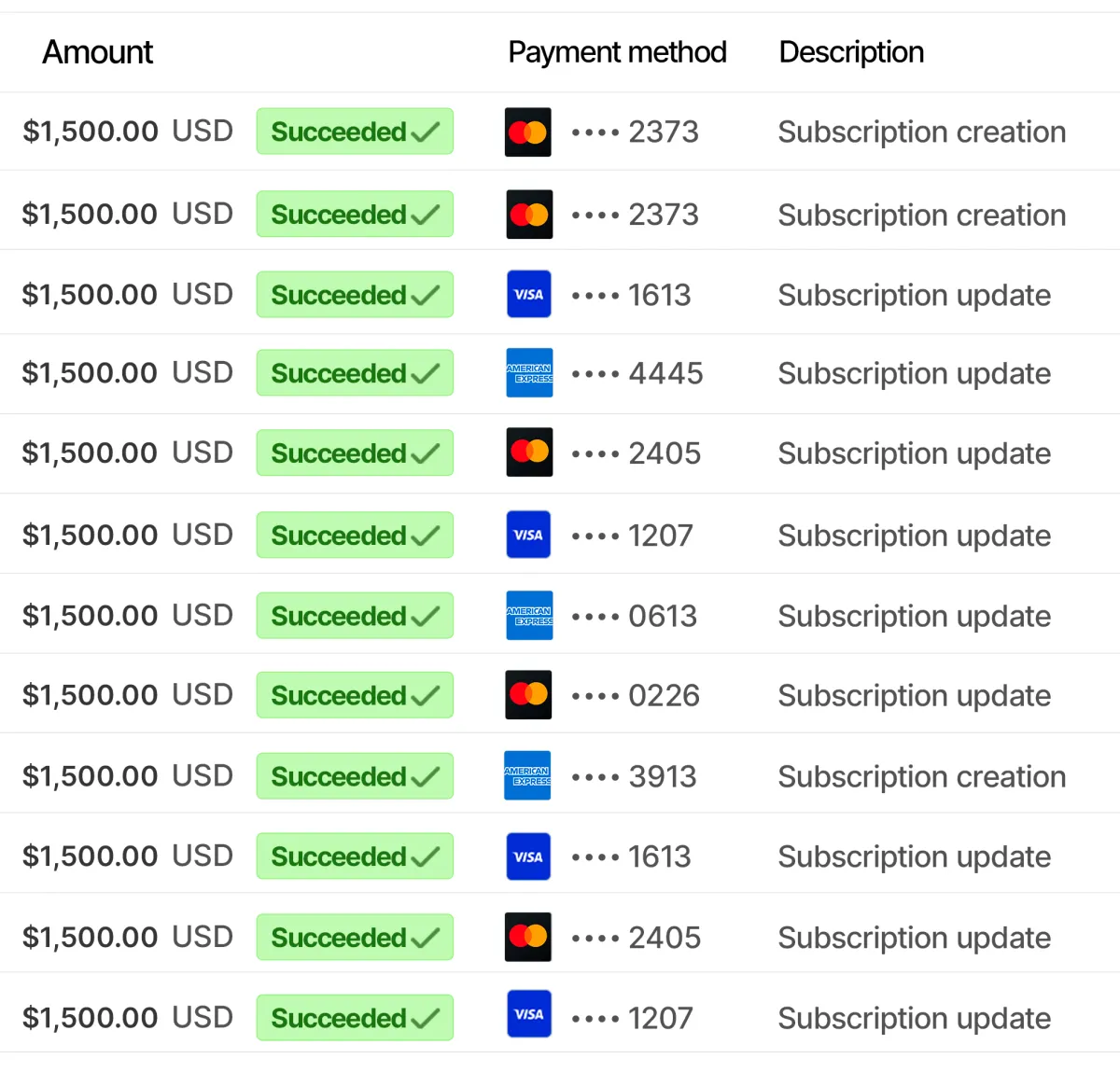Select the masked card number ending 0226
This screenshot has height=1072, width=1120.
tap(636, 696)
